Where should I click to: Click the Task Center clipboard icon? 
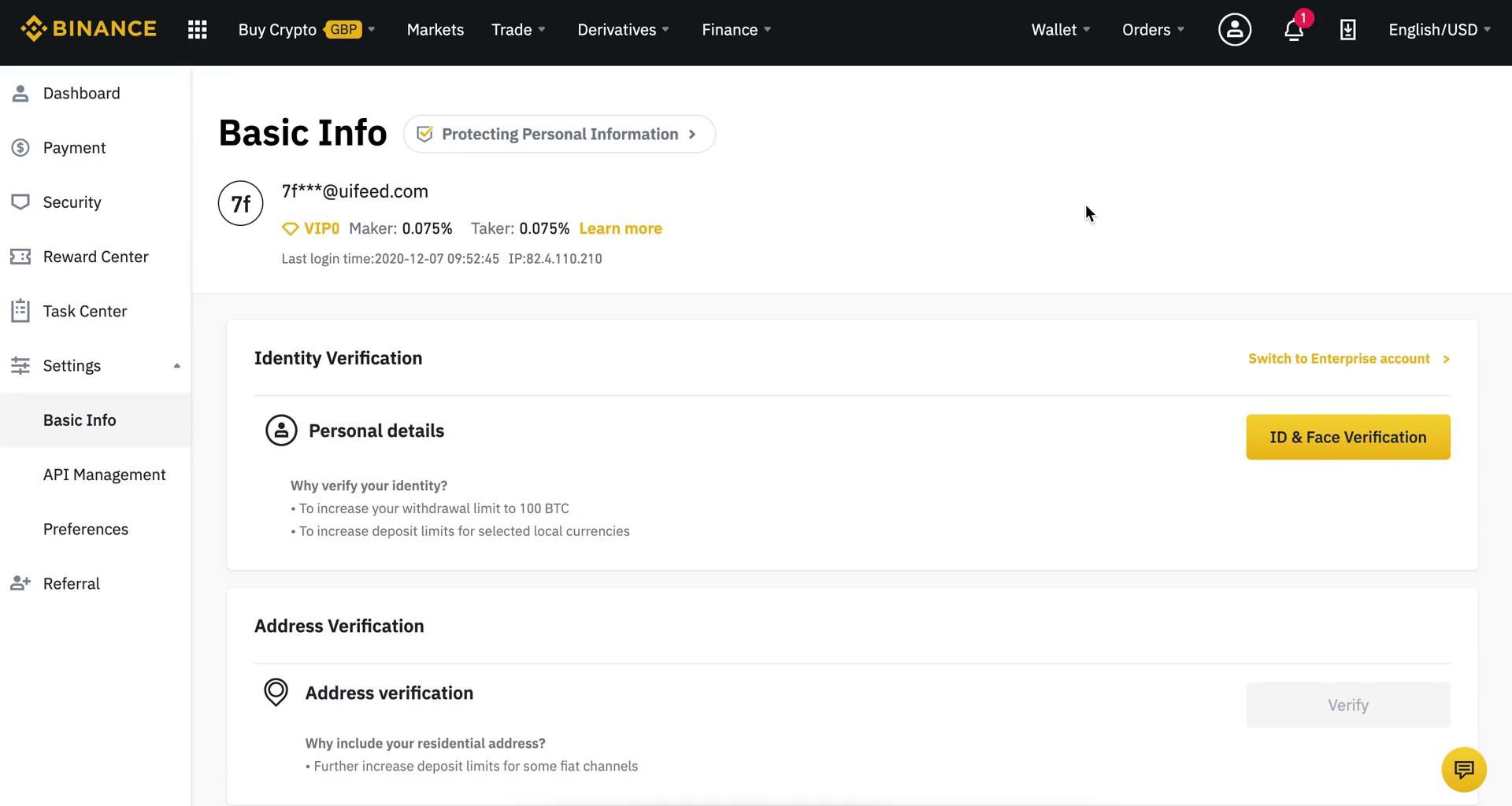[20, 311]
